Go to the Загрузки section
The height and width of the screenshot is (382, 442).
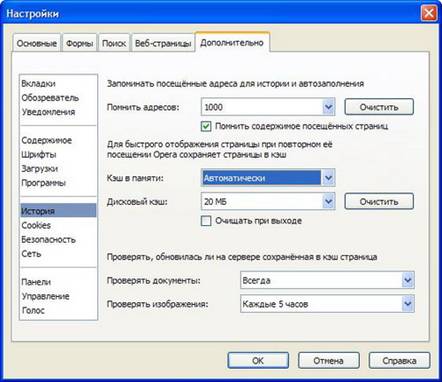(x=39, y=169)
